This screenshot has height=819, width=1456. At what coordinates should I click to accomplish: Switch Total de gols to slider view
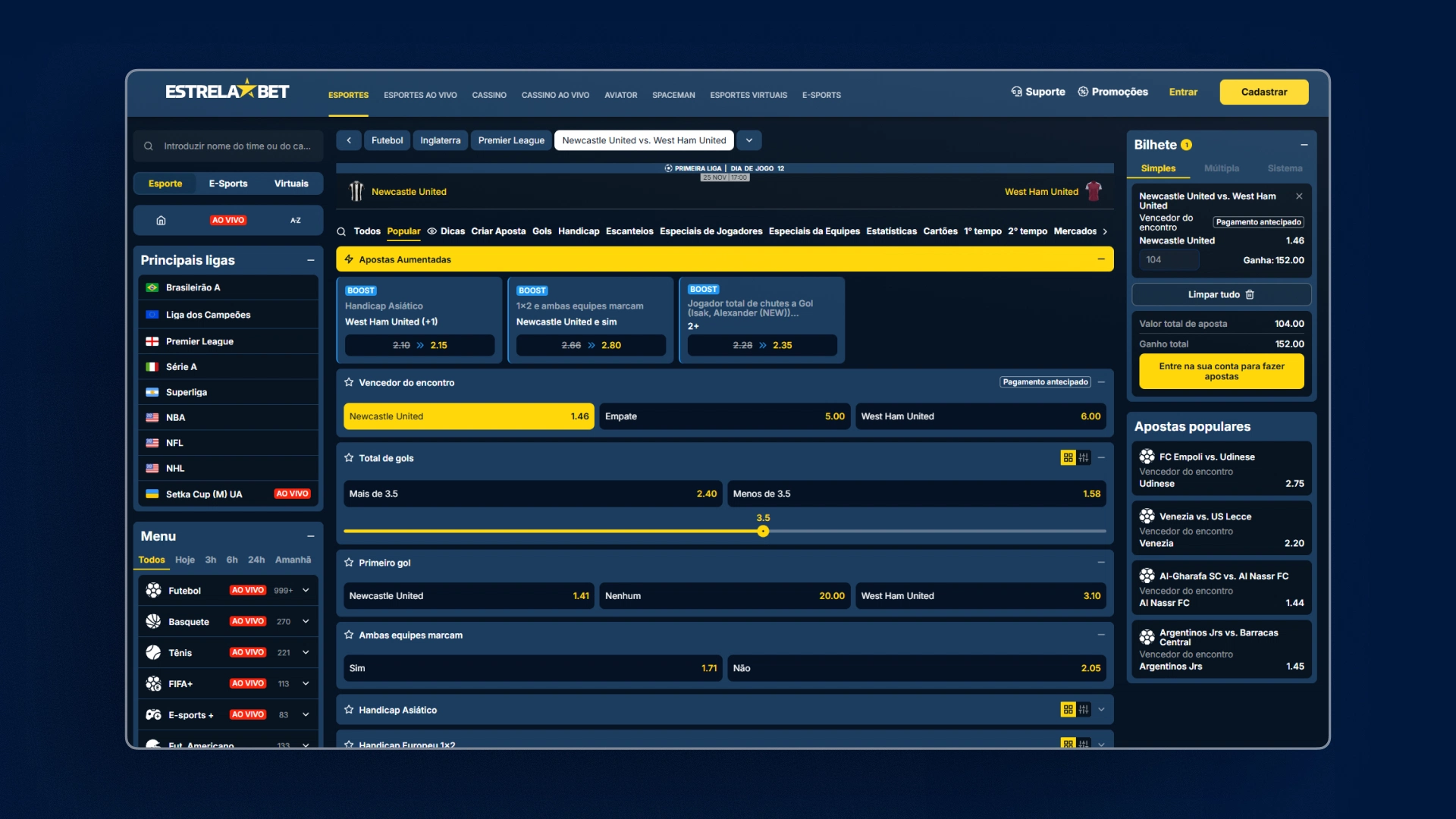point(1084,457)
